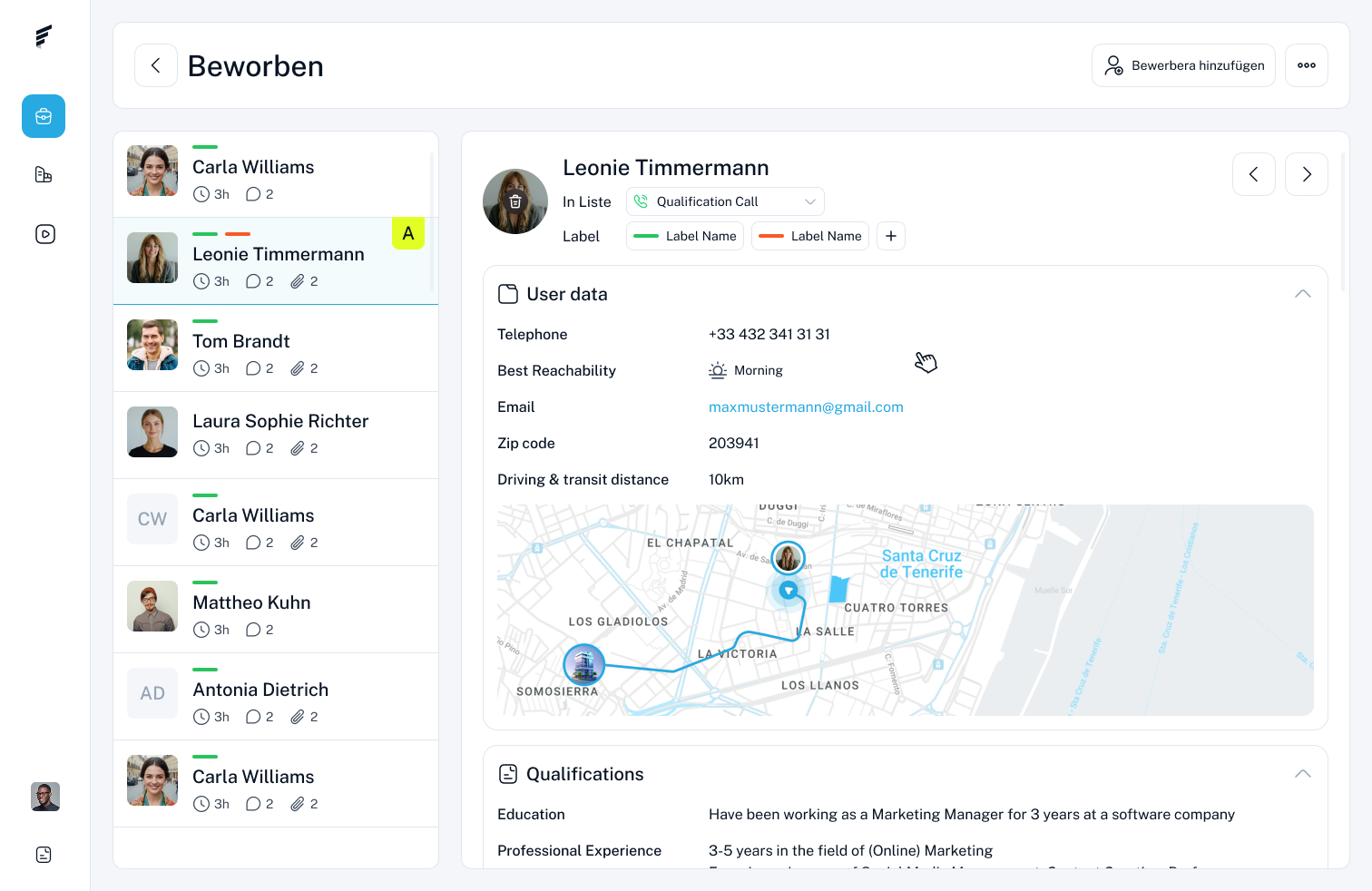Click the CW initials avatar for Carla Williams
This screenshot has width=1372, height=891.
tap(152, 519)
